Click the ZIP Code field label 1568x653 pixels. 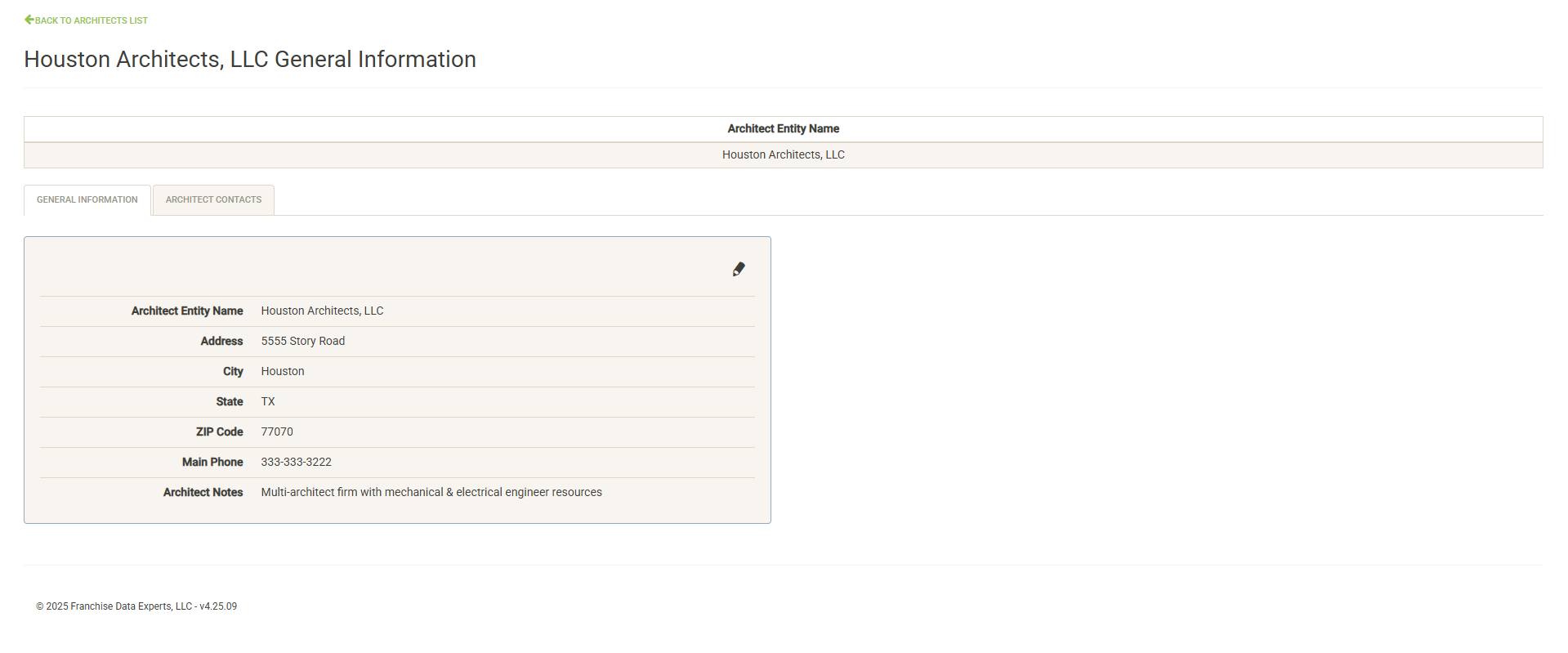(x=219, y=432)
